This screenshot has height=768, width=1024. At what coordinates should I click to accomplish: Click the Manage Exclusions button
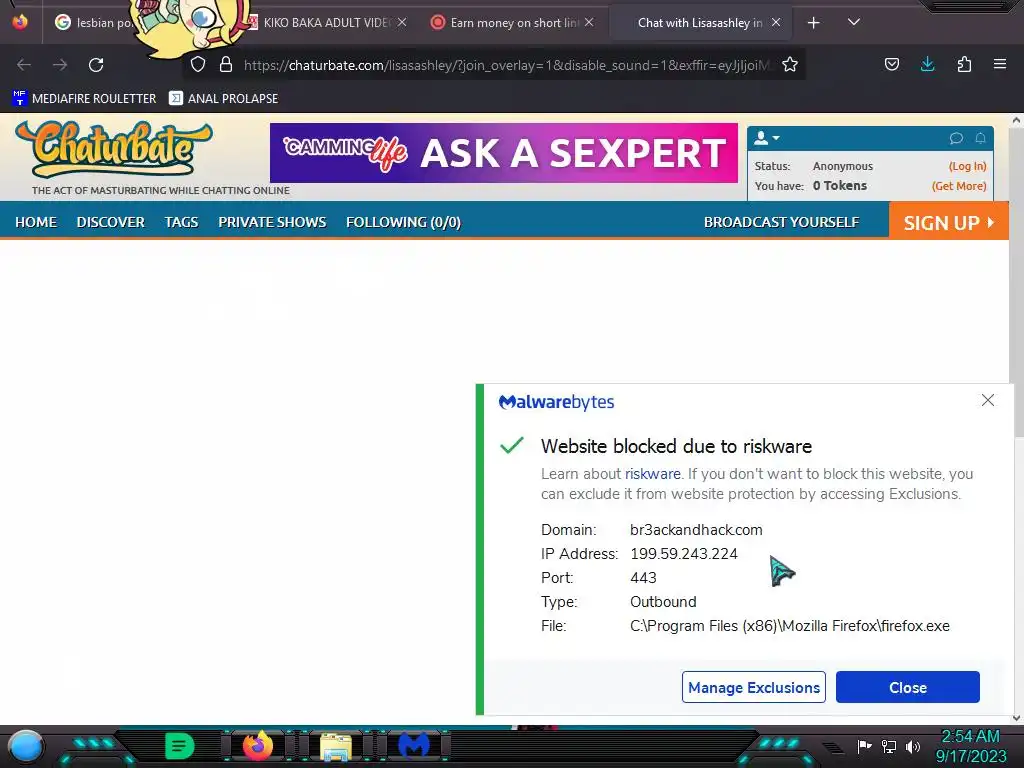point(754,687)
